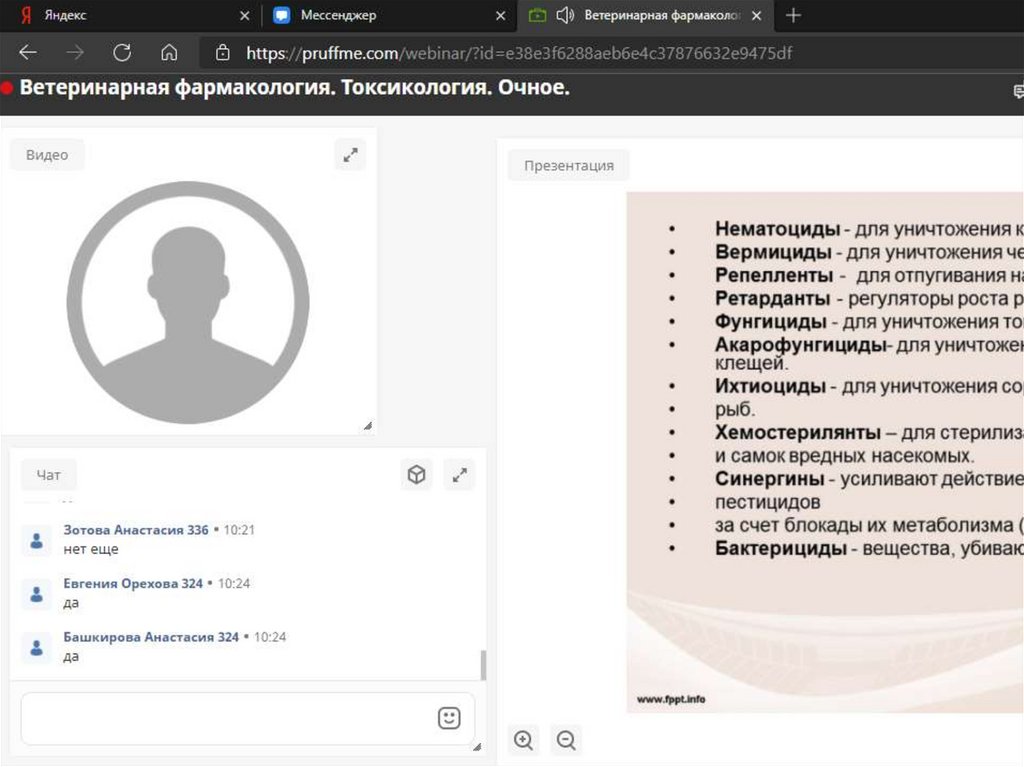Zoom out of the presentation

pos(566,740)
